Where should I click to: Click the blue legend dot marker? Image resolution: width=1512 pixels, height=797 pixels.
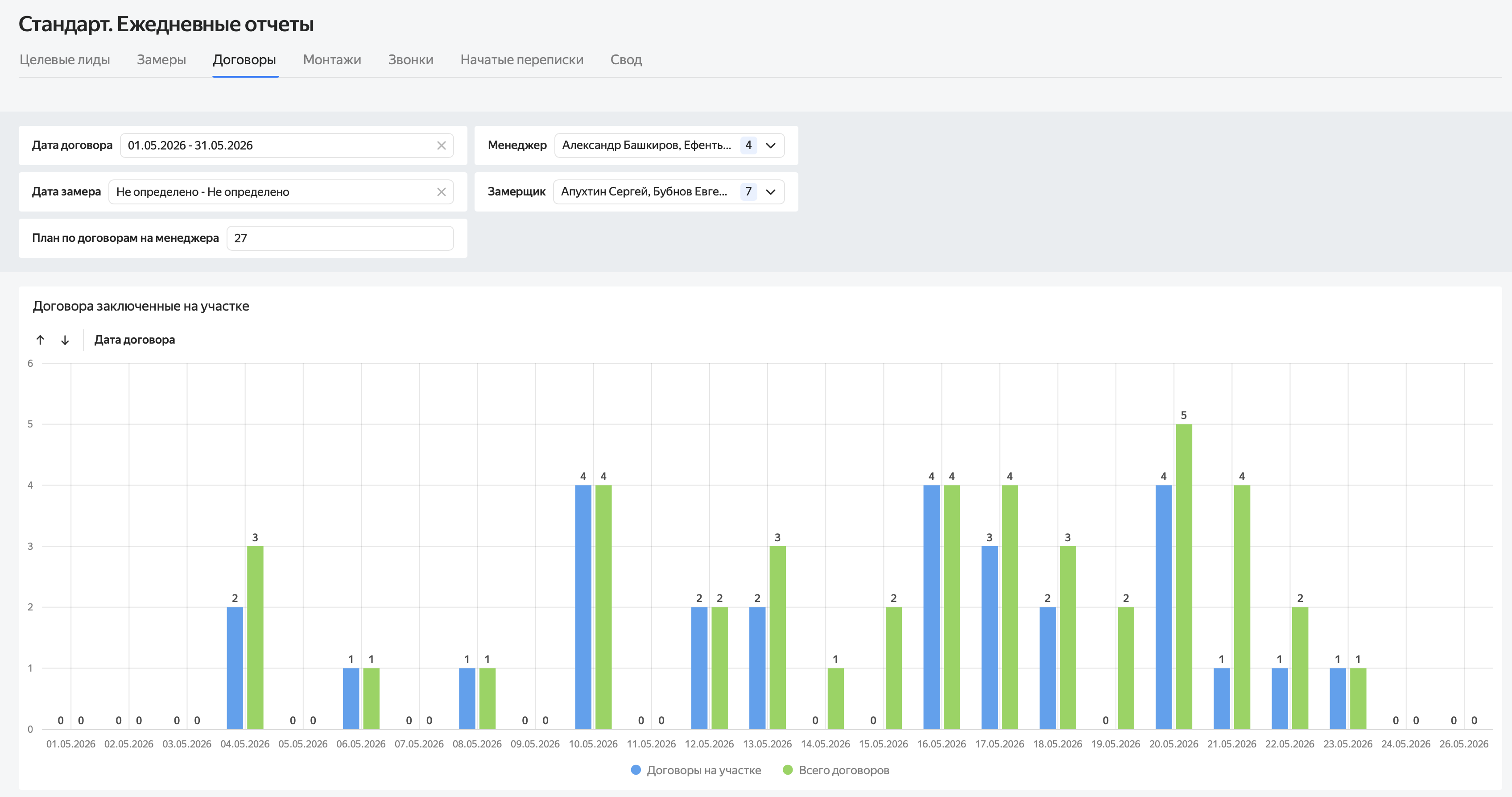click(x=636, y=769)
